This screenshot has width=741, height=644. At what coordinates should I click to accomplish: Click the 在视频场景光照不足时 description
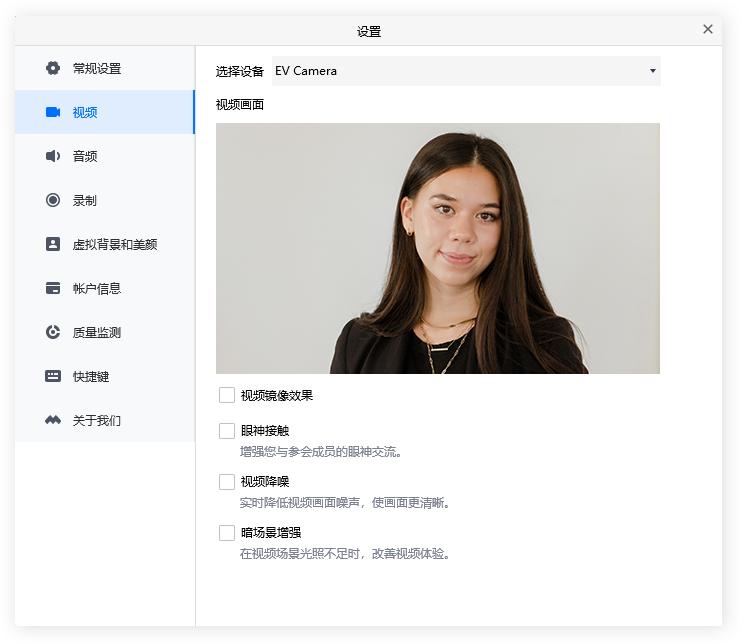[x=345, y=553]
